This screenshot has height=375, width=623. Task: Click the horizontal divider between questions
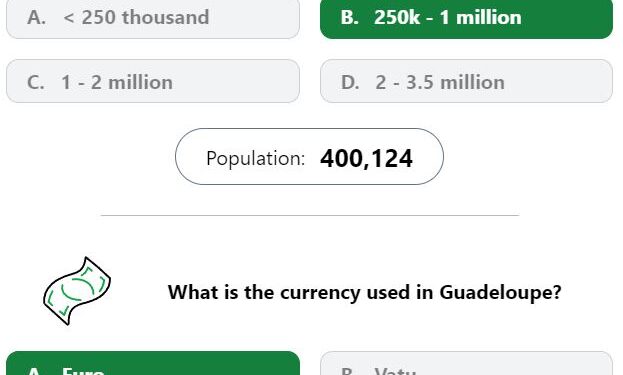pyautogui.click(x=310, y=215)
